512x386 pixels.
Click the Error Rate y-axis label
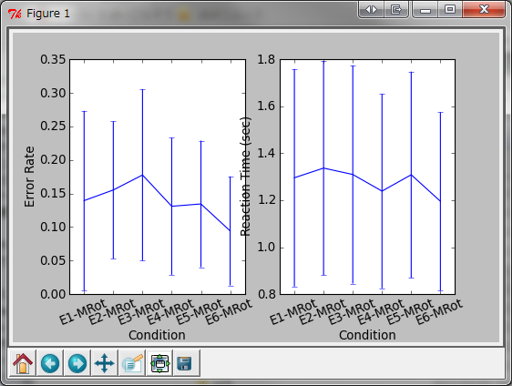(x=29, y=177)
